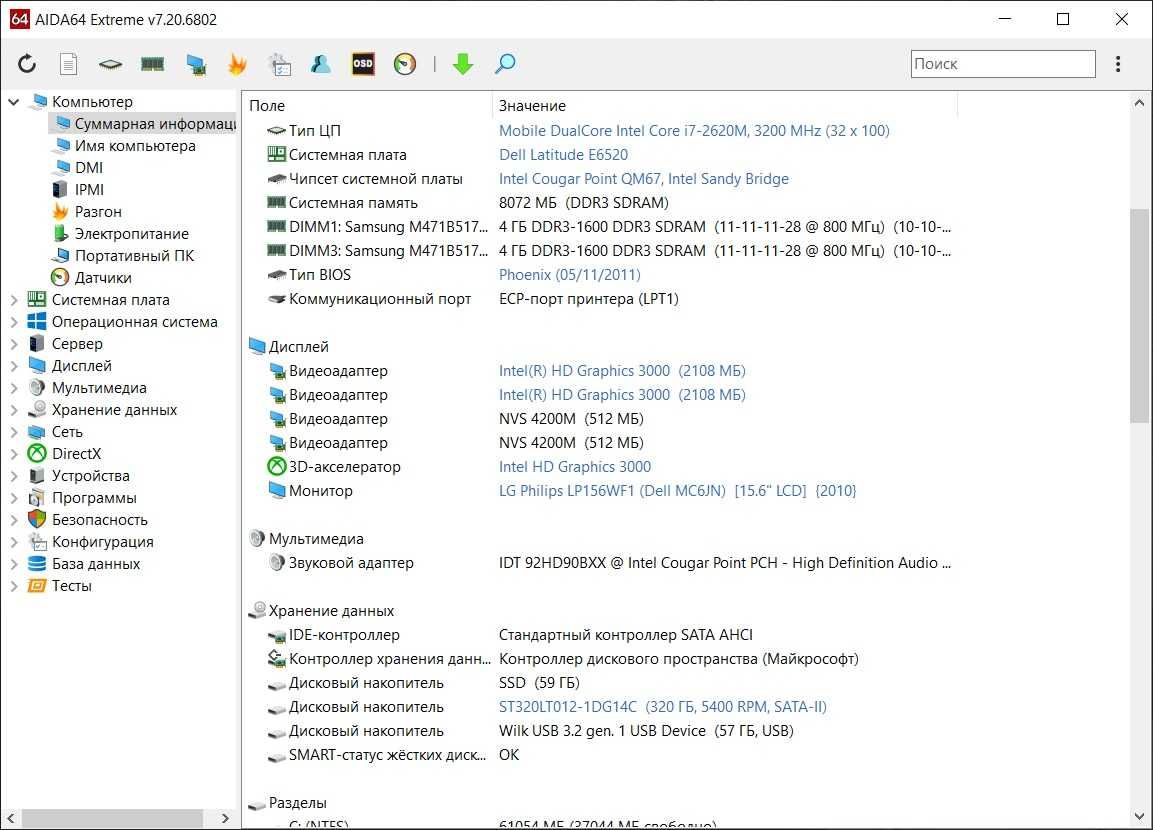
Task: Click the CPU chip toolbar icon
Action: pyautogui.click(x=110, y=65)
